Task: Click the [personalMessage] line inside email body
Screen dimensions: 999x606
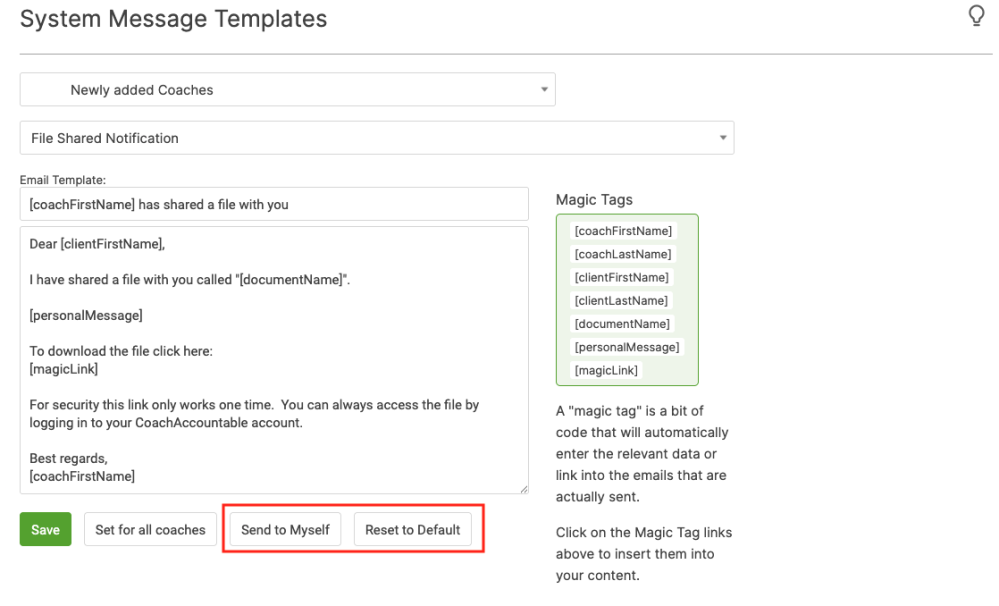Action: tap(86, 315)
